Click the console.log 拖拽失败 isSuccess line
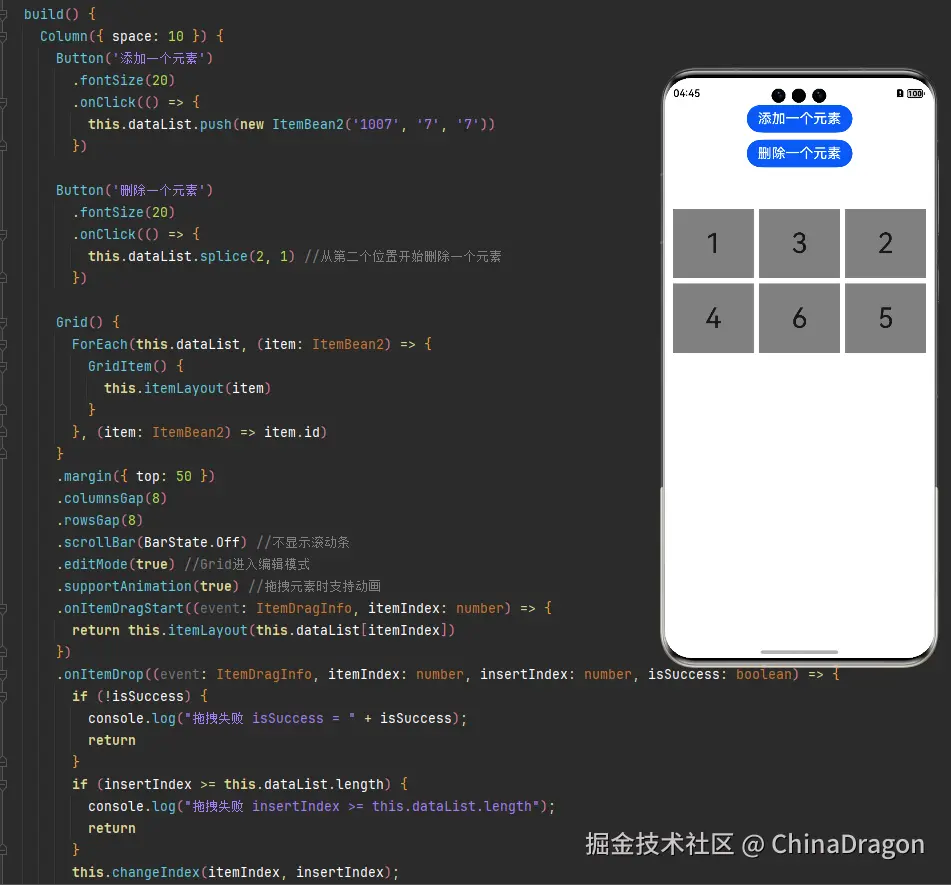This screenshot has width=951, height=885. tap(278, 718)
